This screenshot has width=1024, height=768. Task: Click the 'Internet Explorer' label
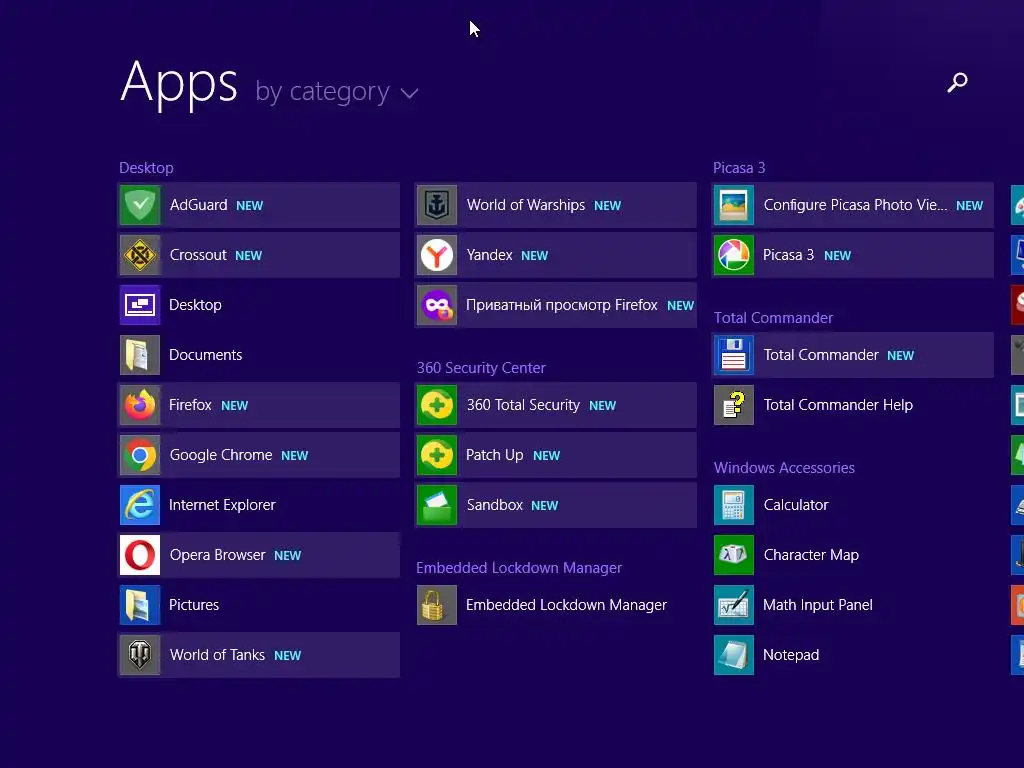pos(222,505)
